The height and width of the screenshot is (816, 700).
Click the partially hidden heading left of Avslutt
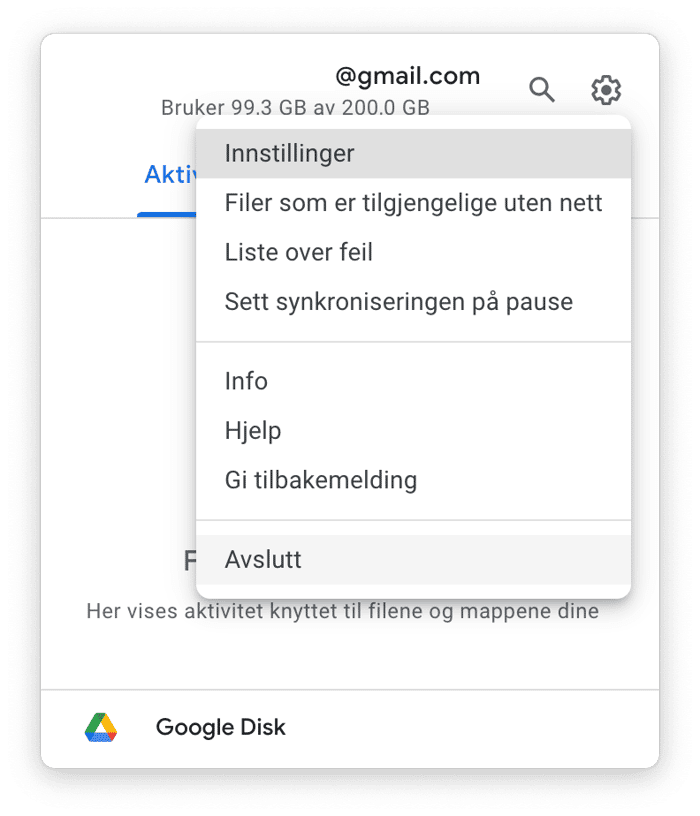[x=190, y=560]
